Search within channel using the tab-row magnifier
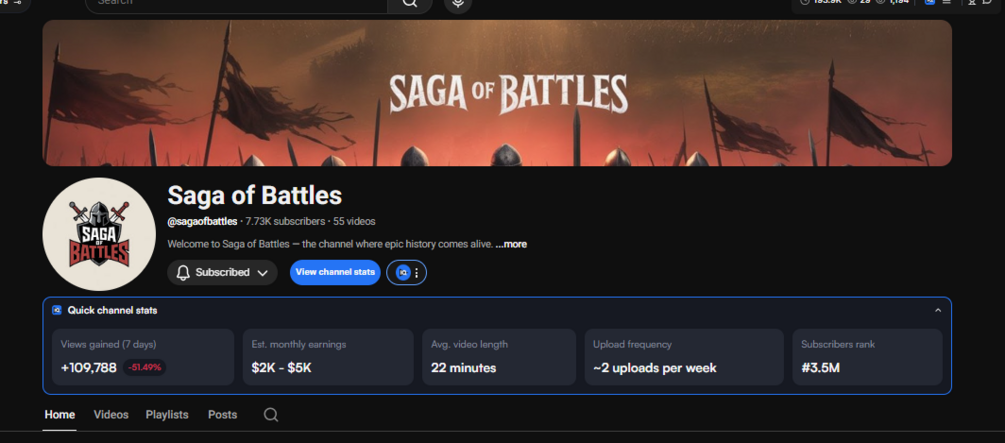The image size is (1005, 443). [x=271, y=415]
